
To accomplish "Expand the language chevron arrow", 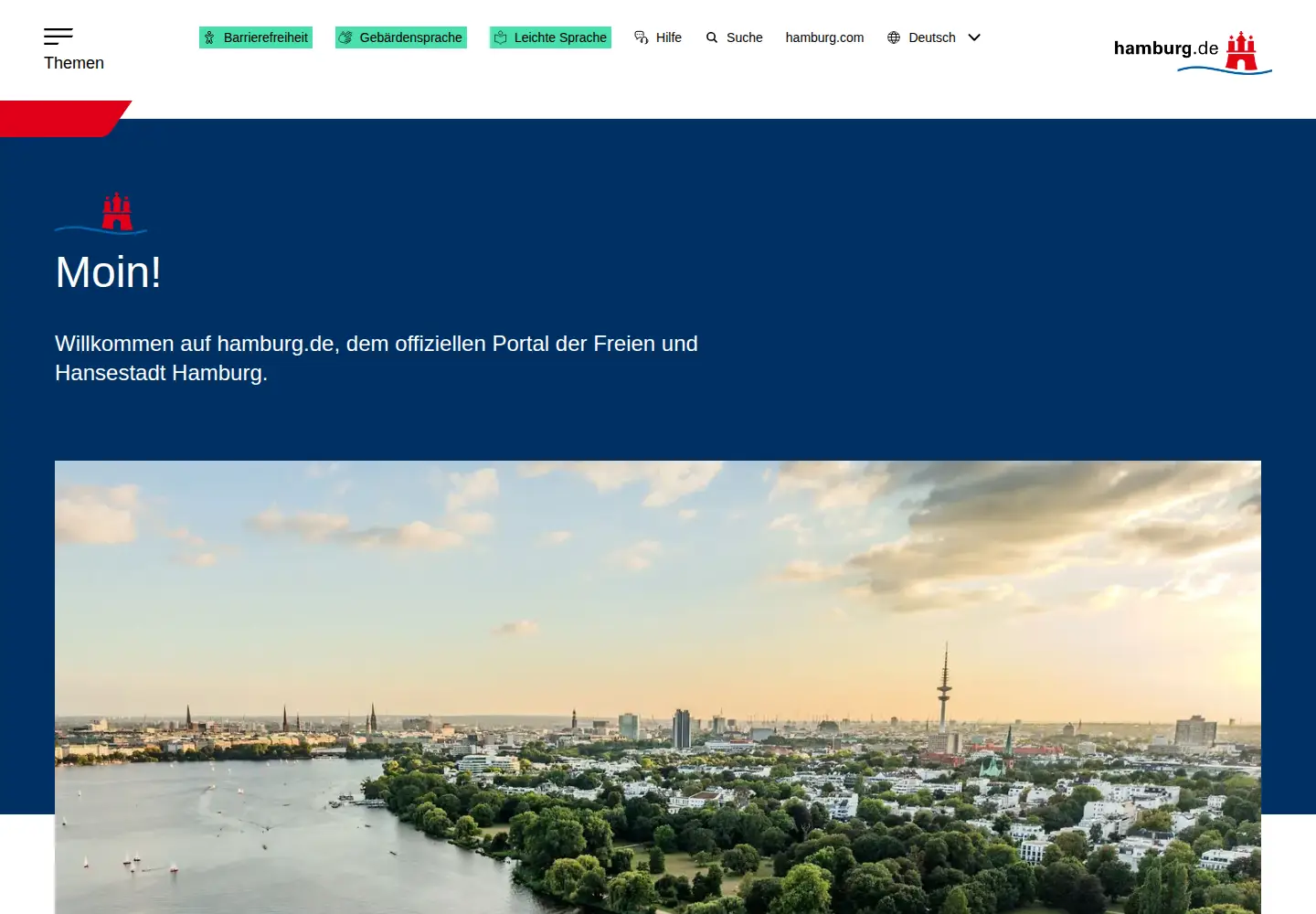I will (x=974, y=37).
